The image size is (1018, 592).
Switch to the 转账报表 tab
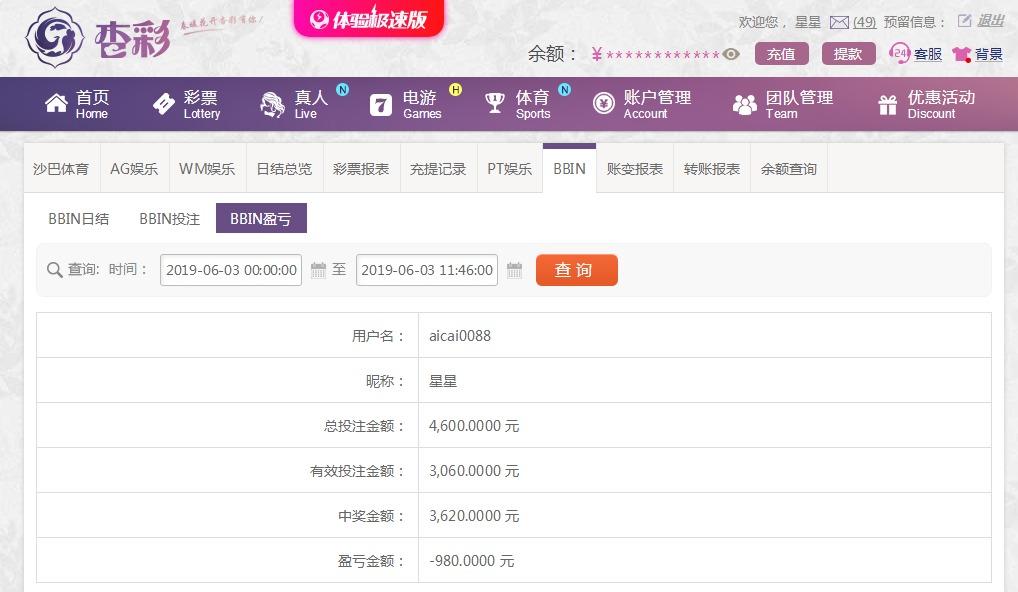click(712, 169)
